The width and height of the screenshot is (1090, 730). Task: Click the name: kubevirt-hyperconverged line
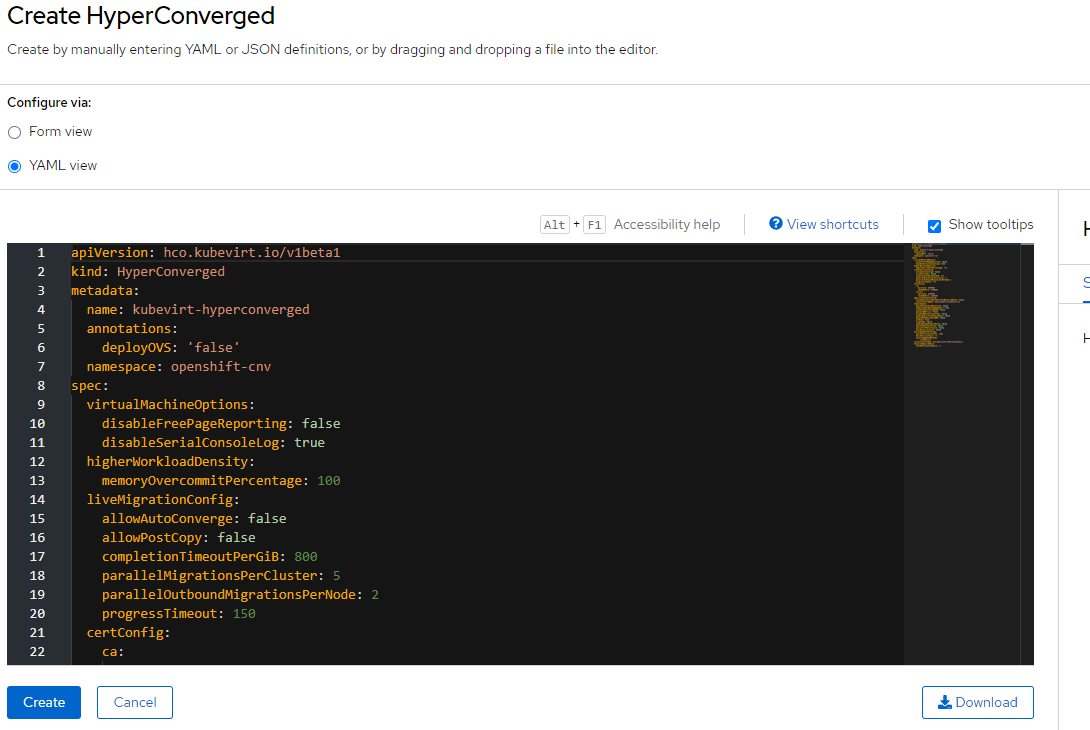tap(198, 309)
